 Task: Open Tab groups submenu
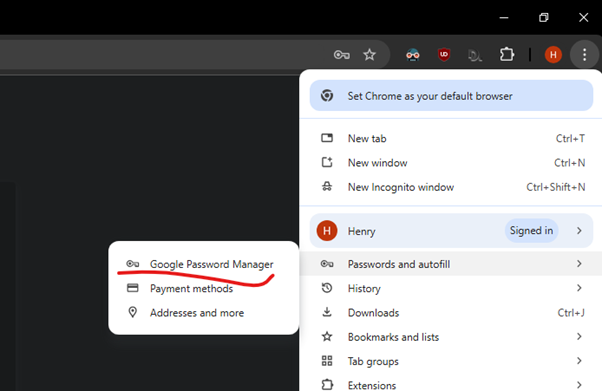451,361
